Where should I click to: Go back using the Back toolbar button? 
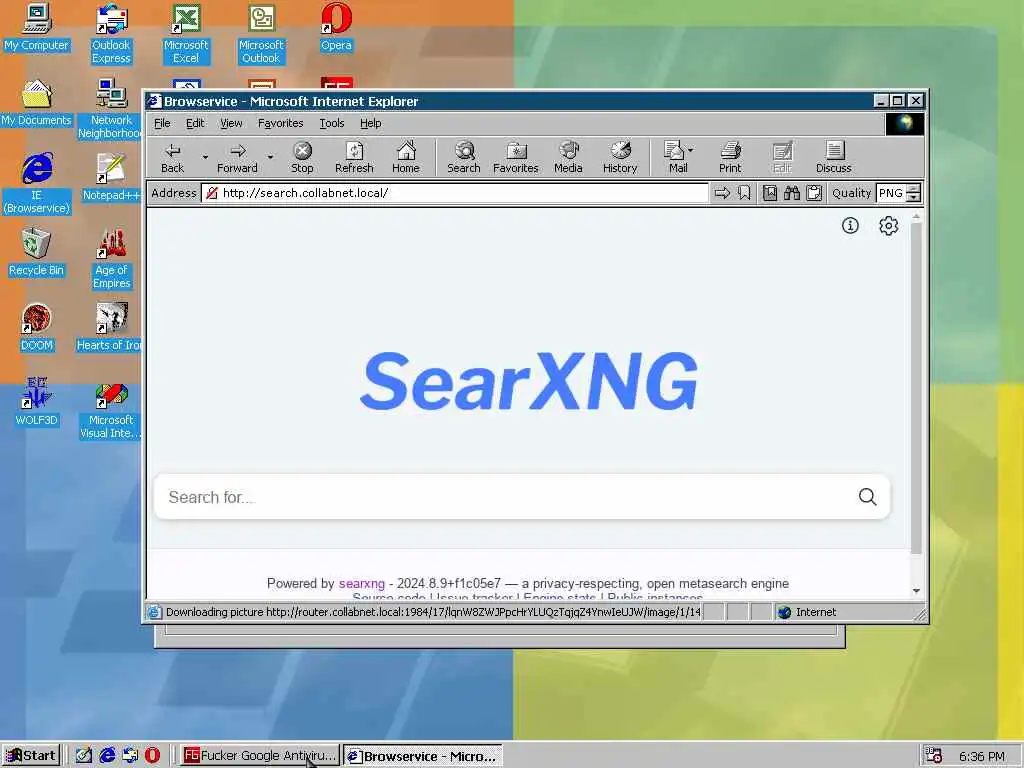172,157
